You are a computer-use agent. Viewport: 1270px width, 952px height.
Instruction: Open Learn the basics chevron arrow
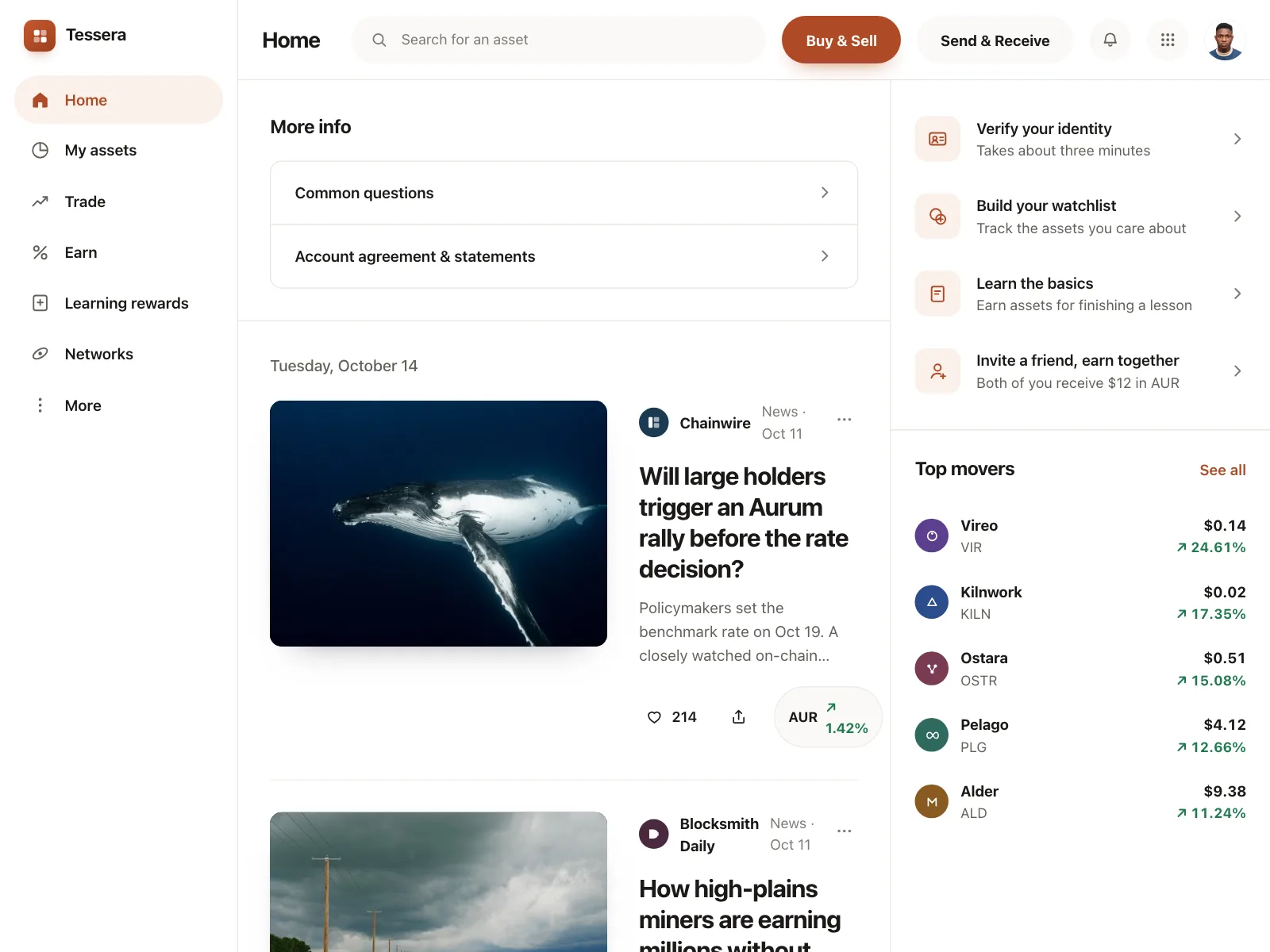click(1237, 294)
